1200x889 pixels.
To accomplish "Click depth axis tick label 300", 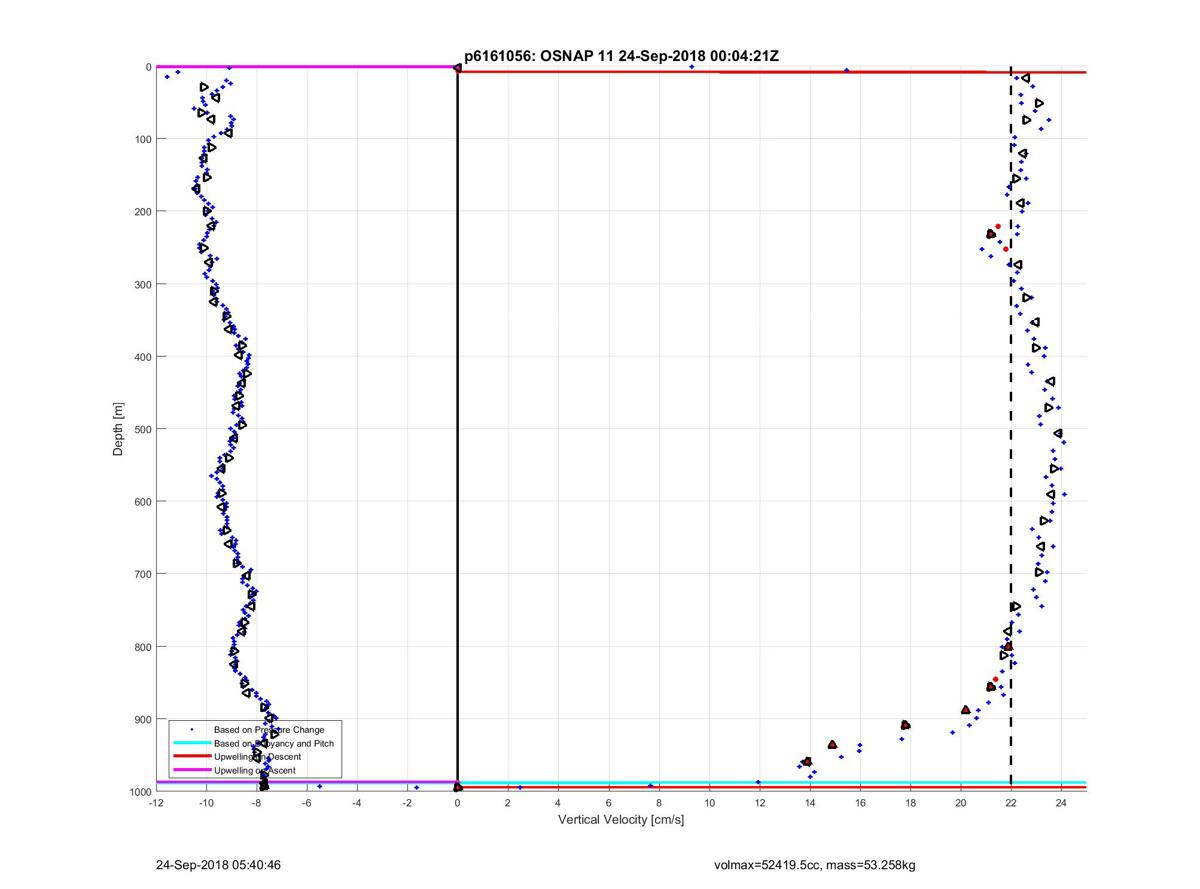I will tap(143, 284).
